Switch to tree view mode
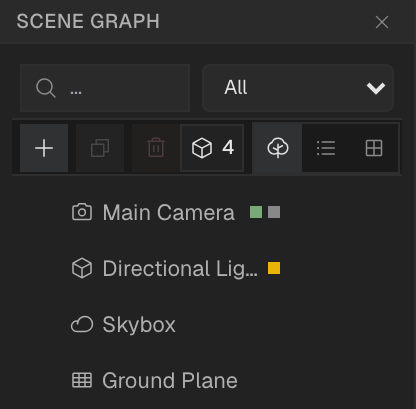The image size is (416, 409). tap(277, 148)
